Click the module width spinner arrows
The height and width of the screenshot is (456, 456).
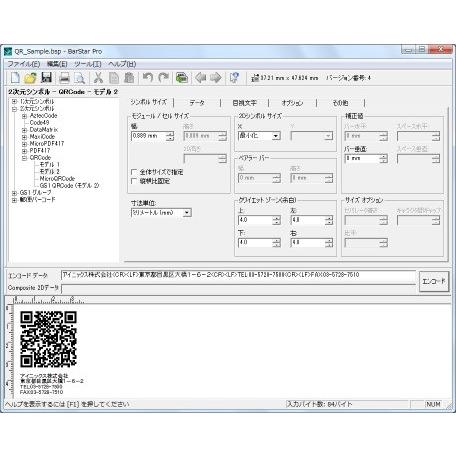coord(170,136)
